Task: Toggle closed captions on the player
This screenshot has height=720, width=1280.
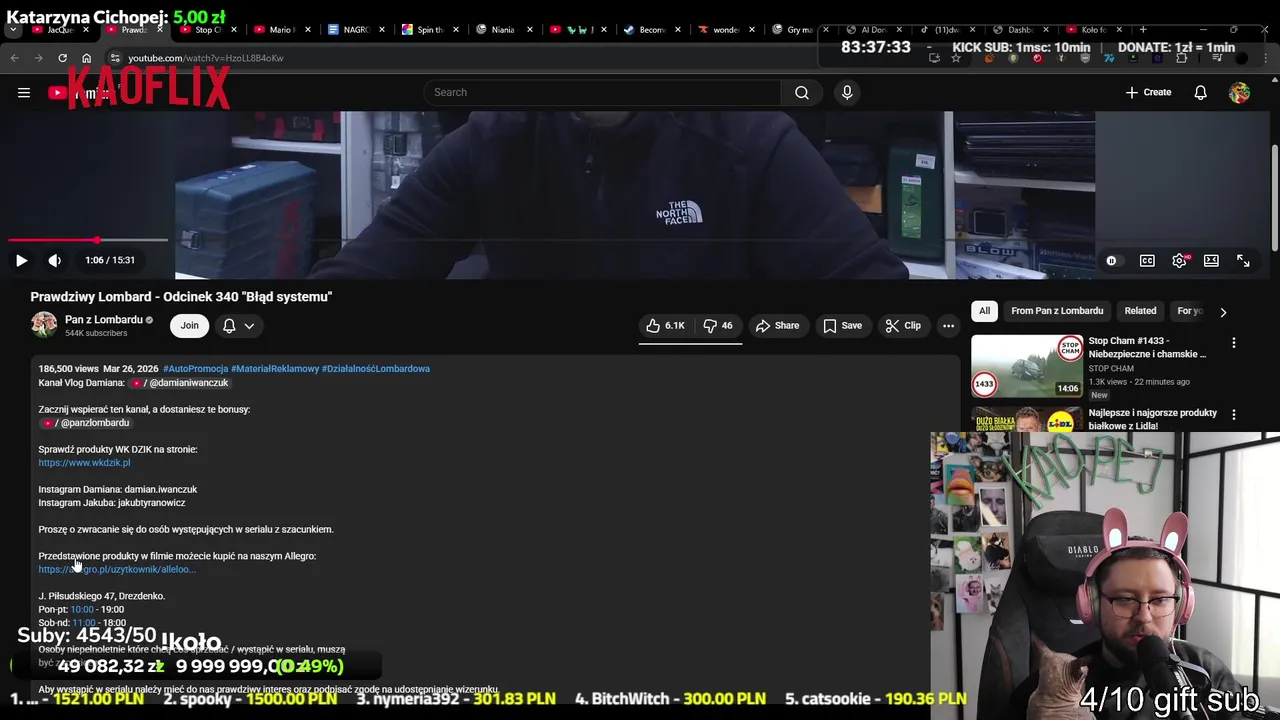Action: pyautogui.click(x=1147, y=261)
